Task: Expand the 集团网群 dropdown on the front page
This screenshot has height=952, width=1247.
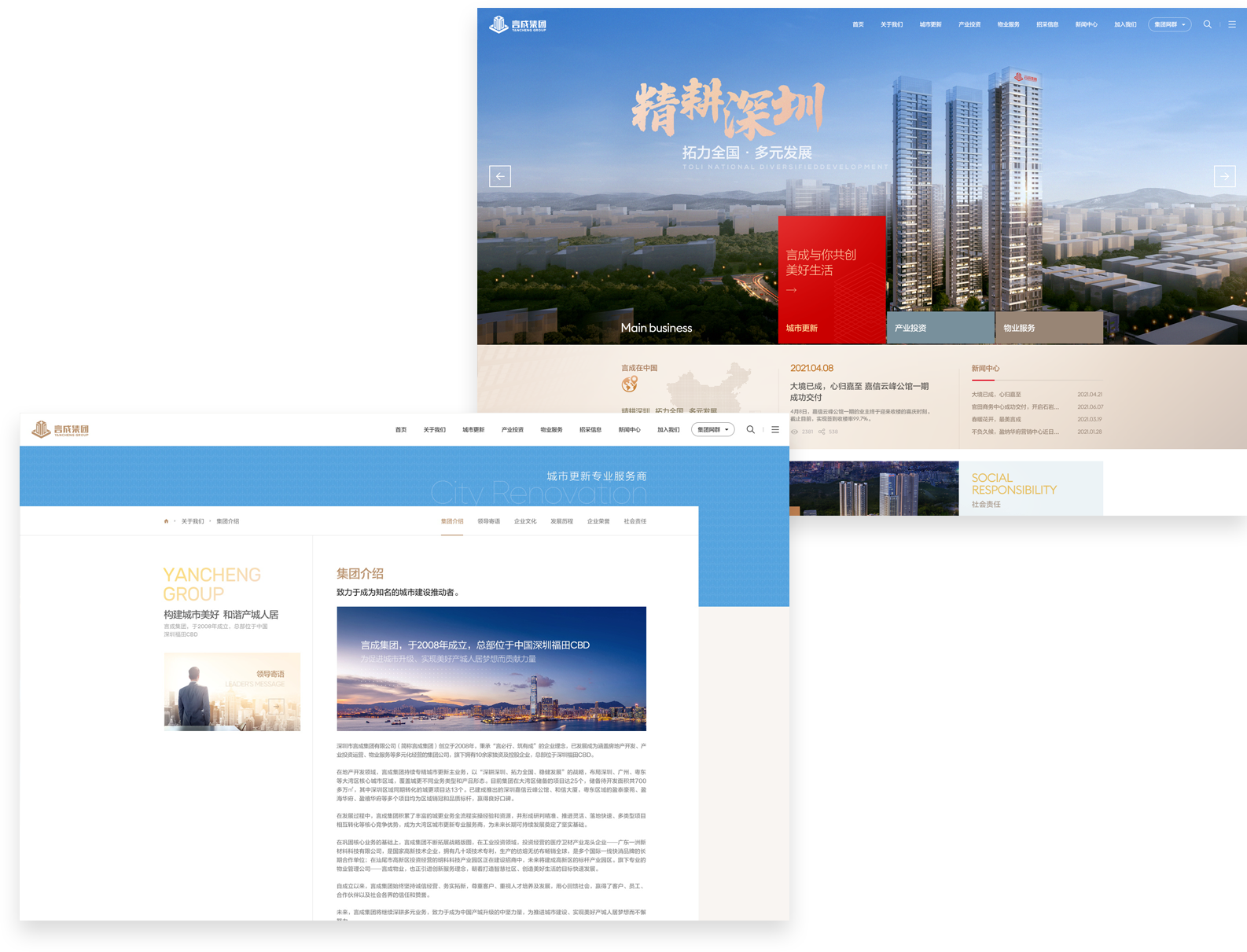Action: point(712,430)
